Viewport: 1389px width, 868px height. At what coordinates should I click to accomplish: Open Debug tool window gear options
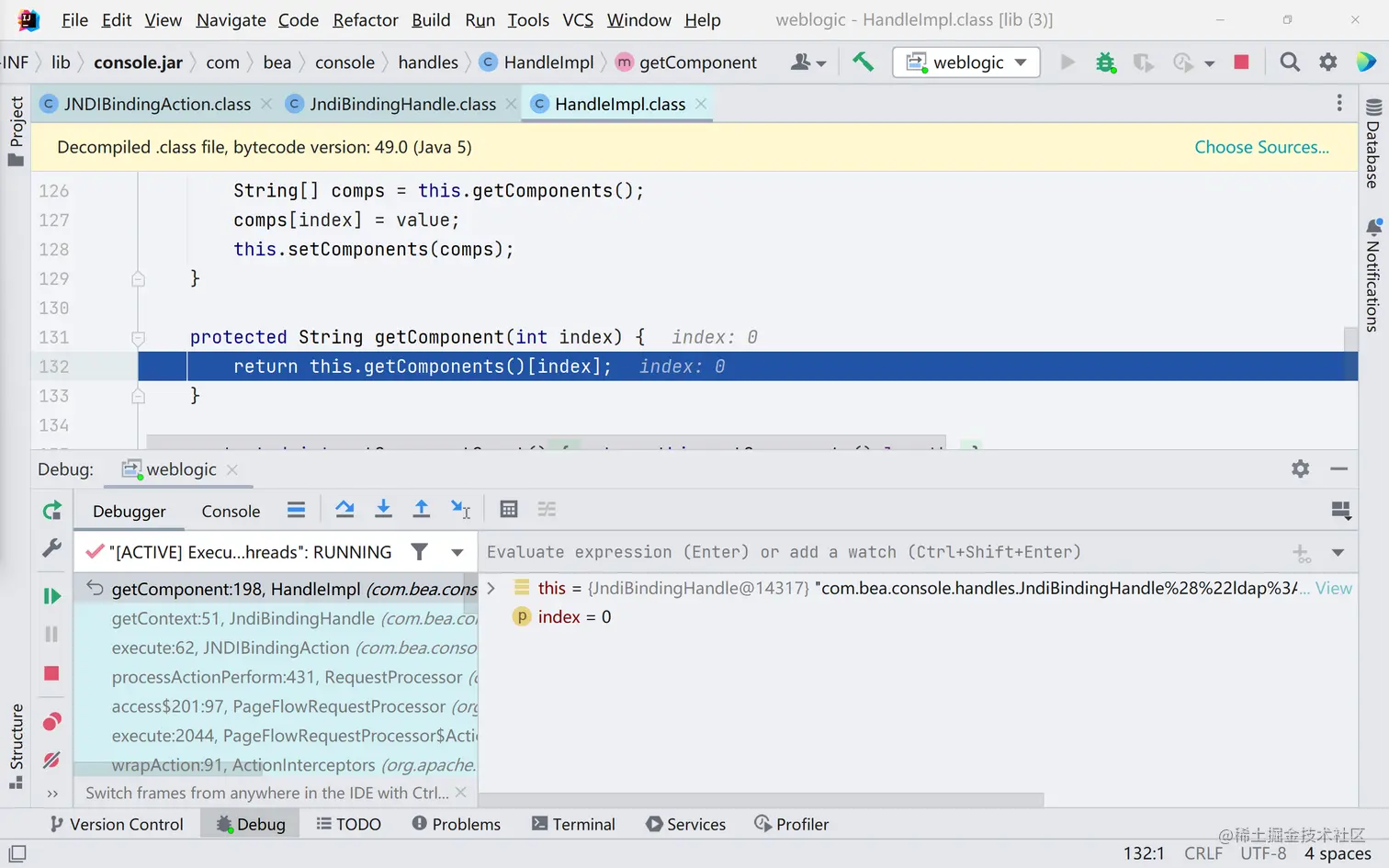click(x=1300, y=468)
